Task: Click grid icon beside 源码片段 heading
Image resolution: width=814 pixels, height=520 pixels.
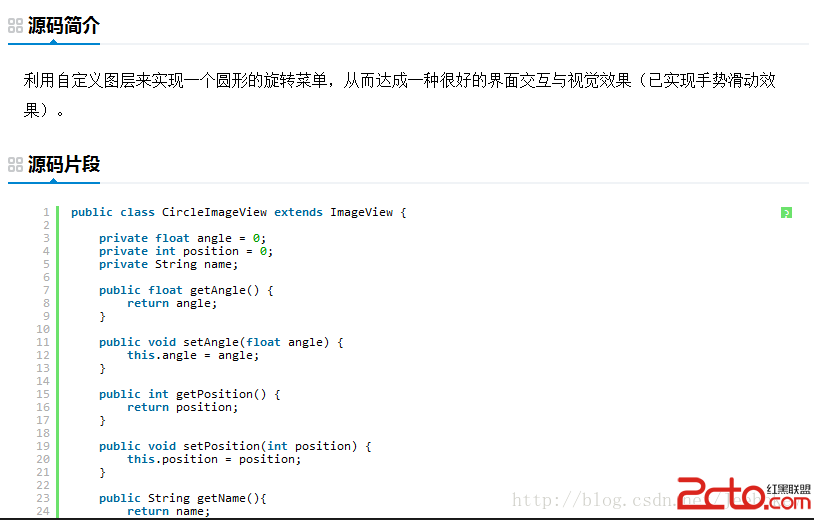Action: [x=15, y=164]
